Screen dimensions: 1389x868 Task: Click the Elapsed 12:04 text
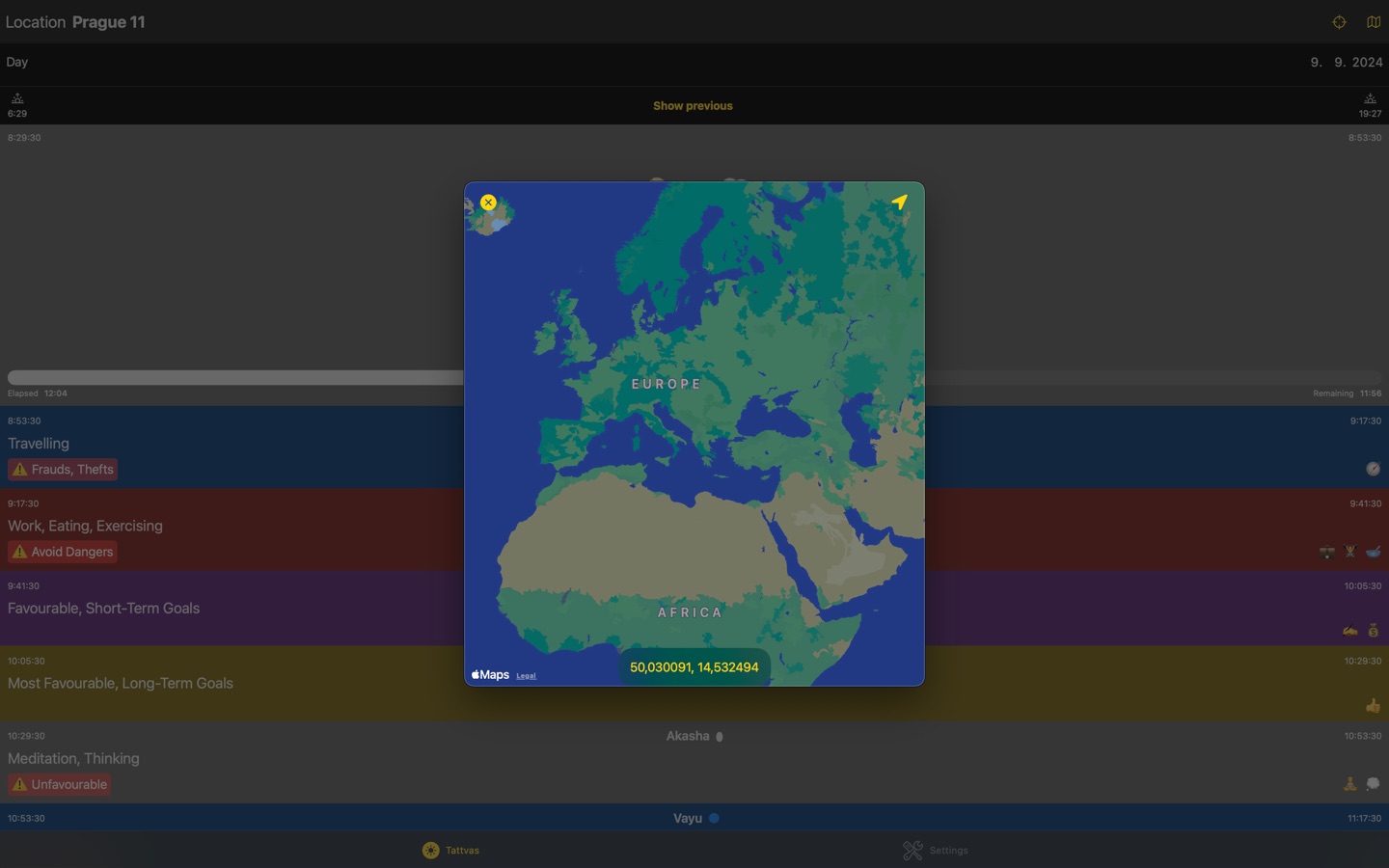coord(38,393)
